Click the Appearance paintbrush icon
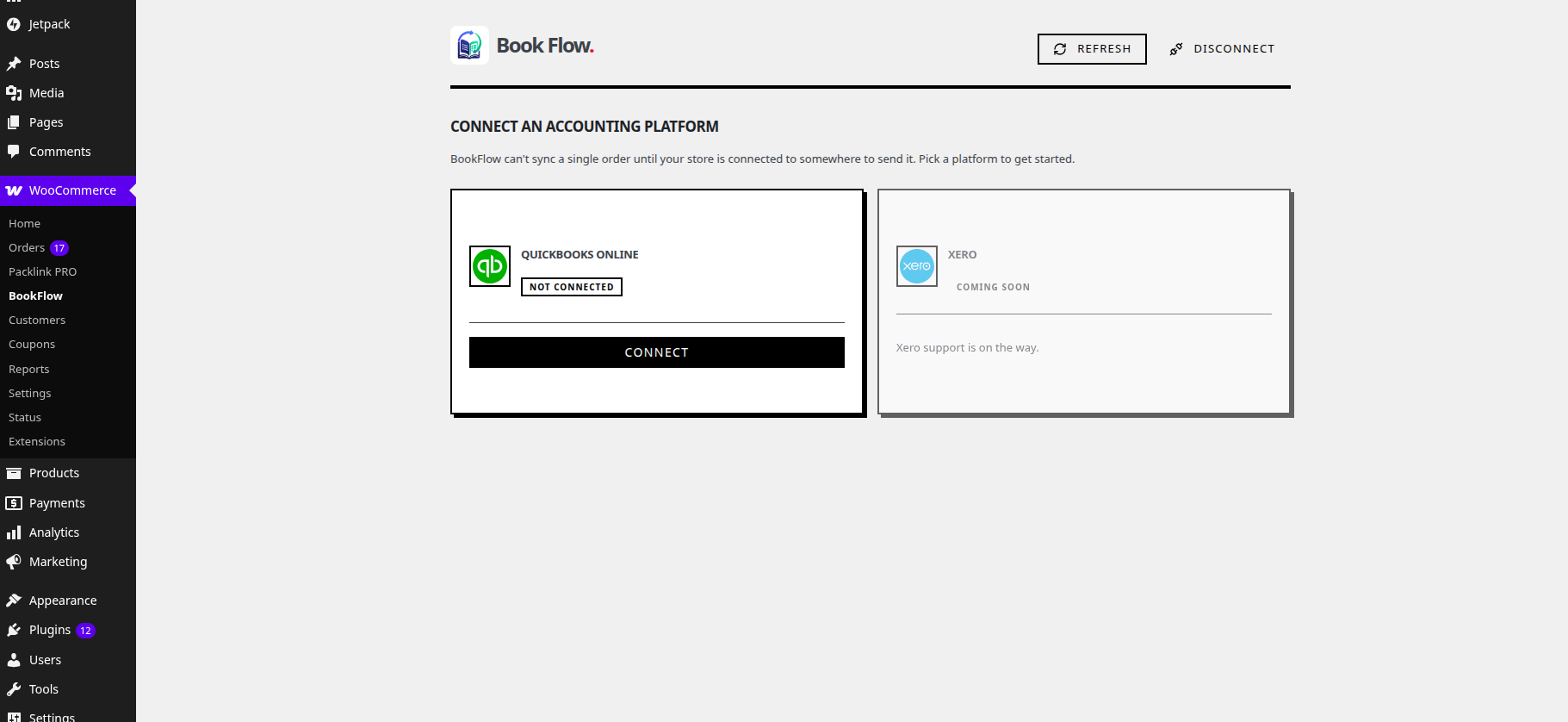This screenshot has width=1568, height=722. pos(14,601)
